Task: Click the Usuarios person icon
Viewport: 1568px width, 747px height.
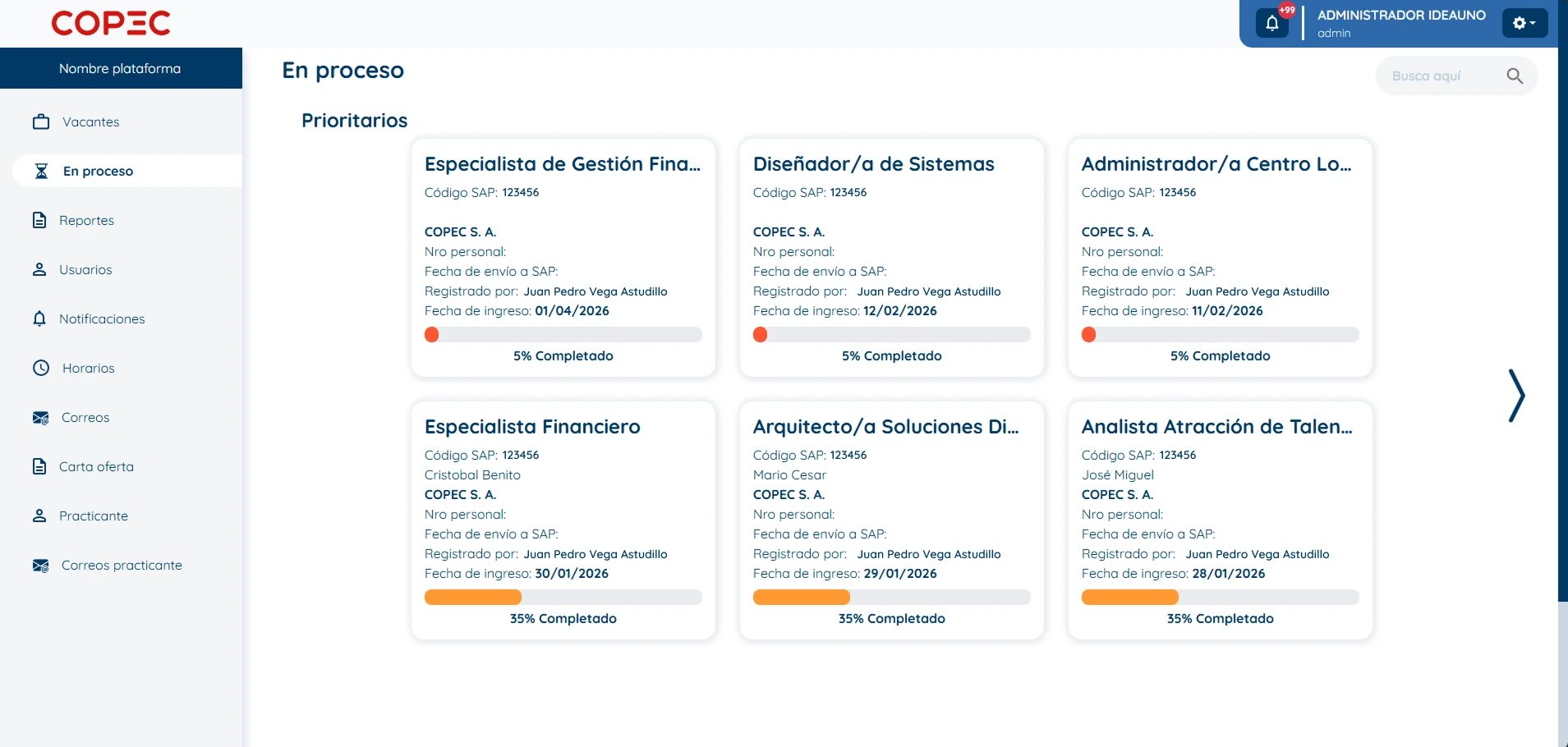Action: [x=39, y=269]
